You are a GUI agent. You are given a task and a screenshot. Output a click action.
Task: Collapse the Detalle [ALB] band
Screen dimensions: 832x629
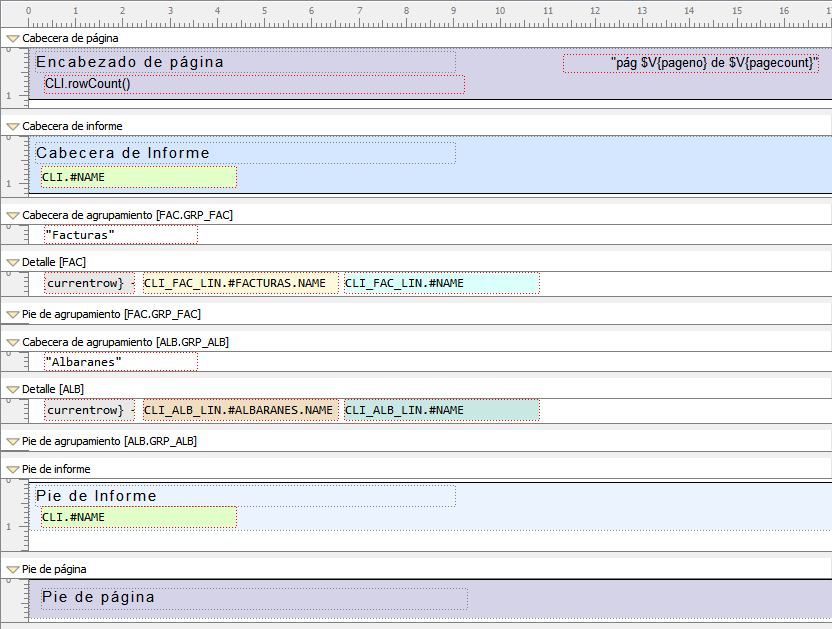[x=12, y=389]
